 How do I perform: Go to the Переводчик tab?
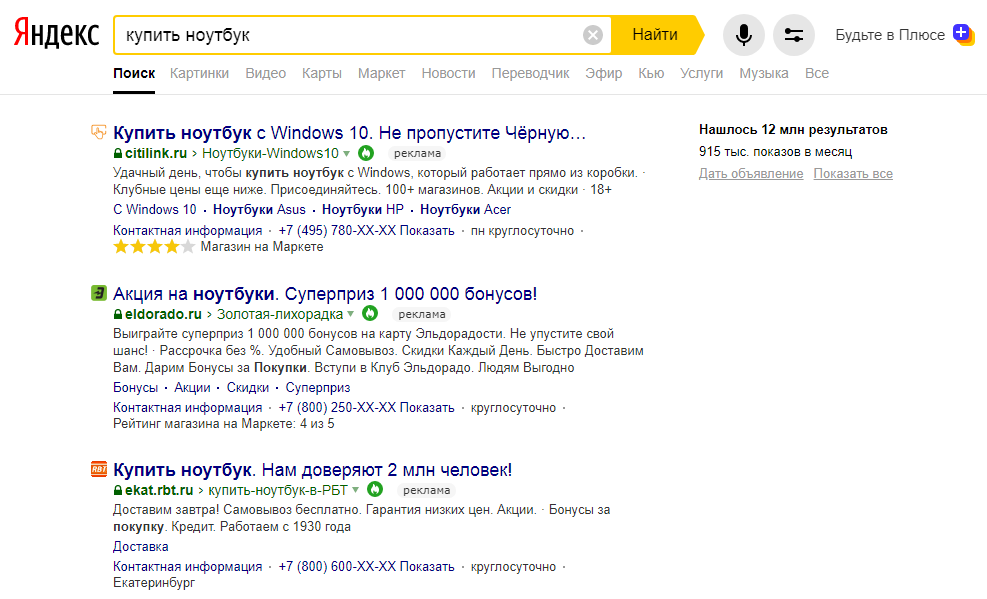pyautogui.click(x=530, y=73)
